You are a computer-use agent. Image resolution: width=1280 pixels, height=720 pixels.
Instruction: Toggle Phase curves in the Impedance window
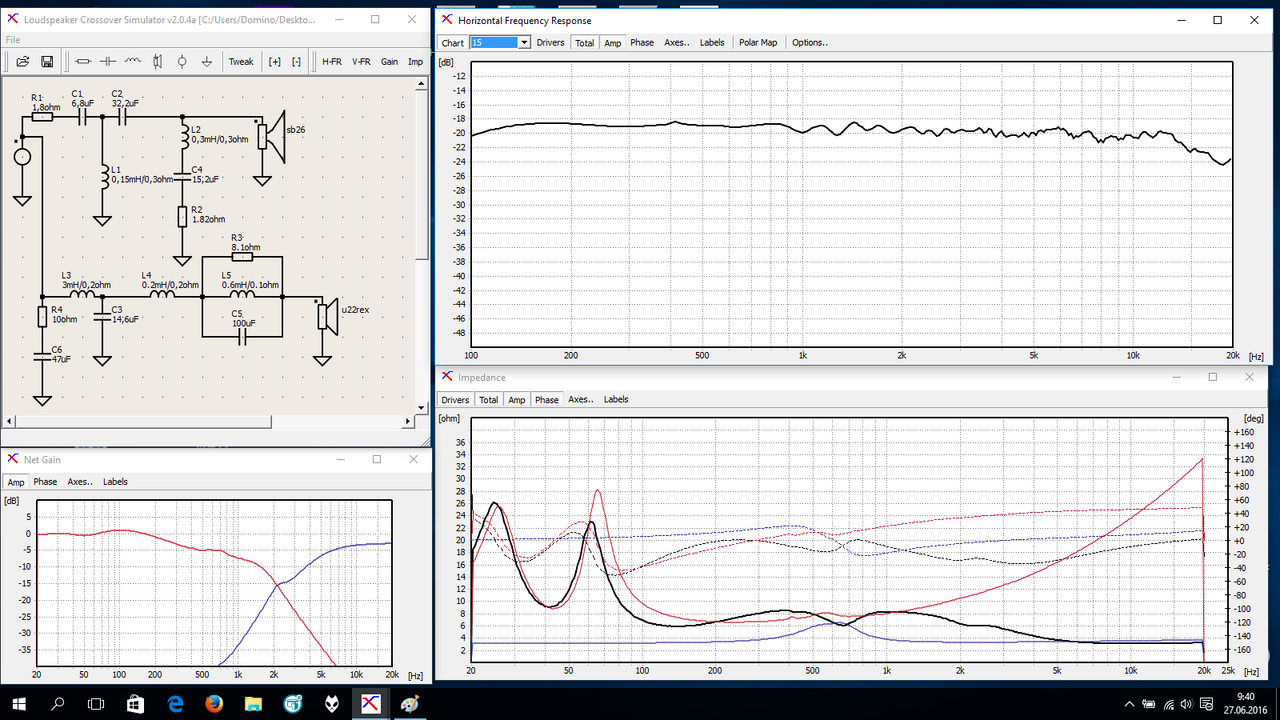click(546, 399)
